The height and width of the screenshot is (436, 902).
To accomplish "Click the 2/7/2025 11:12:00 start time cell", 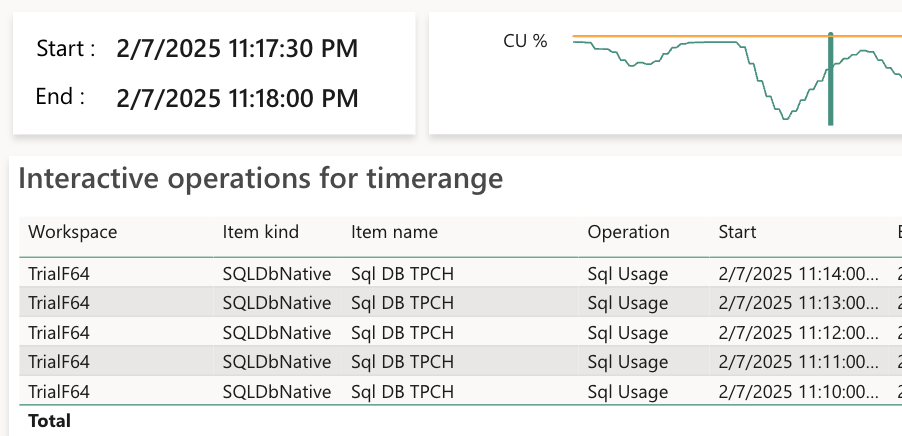I will coord(799,332).
